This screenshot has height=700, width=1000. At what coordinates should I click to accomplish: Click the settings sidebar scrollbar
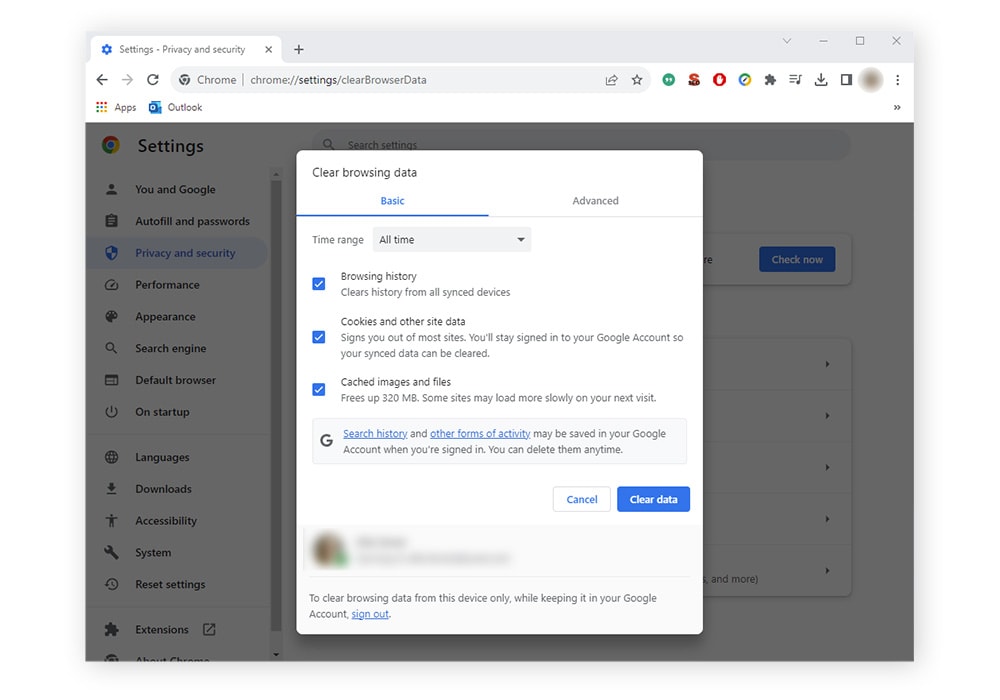click(x=276, y=400)
